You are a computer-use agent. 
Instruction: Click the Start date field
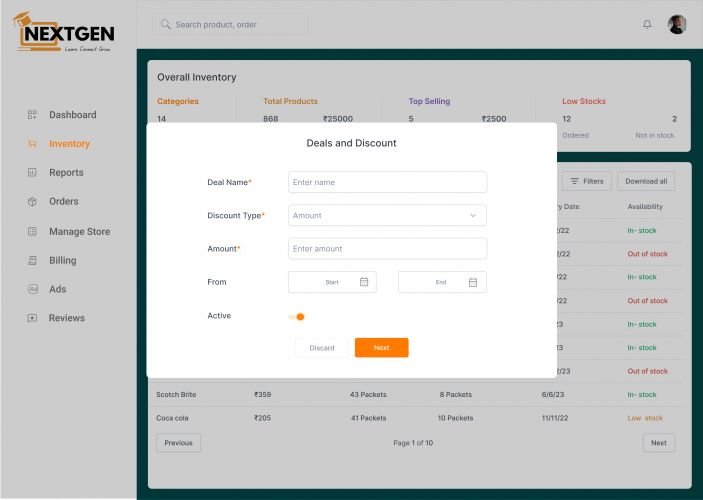(x=332, y=282)
